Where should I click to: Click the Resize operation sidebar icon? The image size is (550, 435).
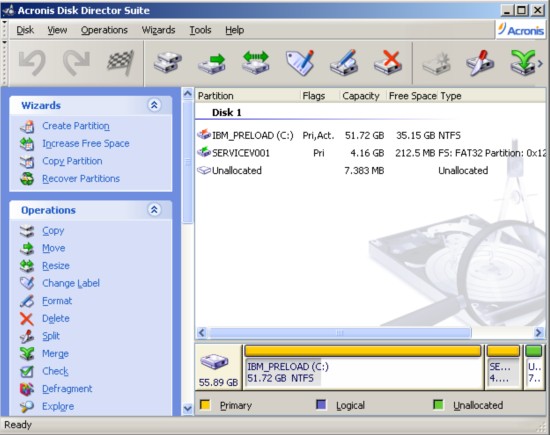27,266
